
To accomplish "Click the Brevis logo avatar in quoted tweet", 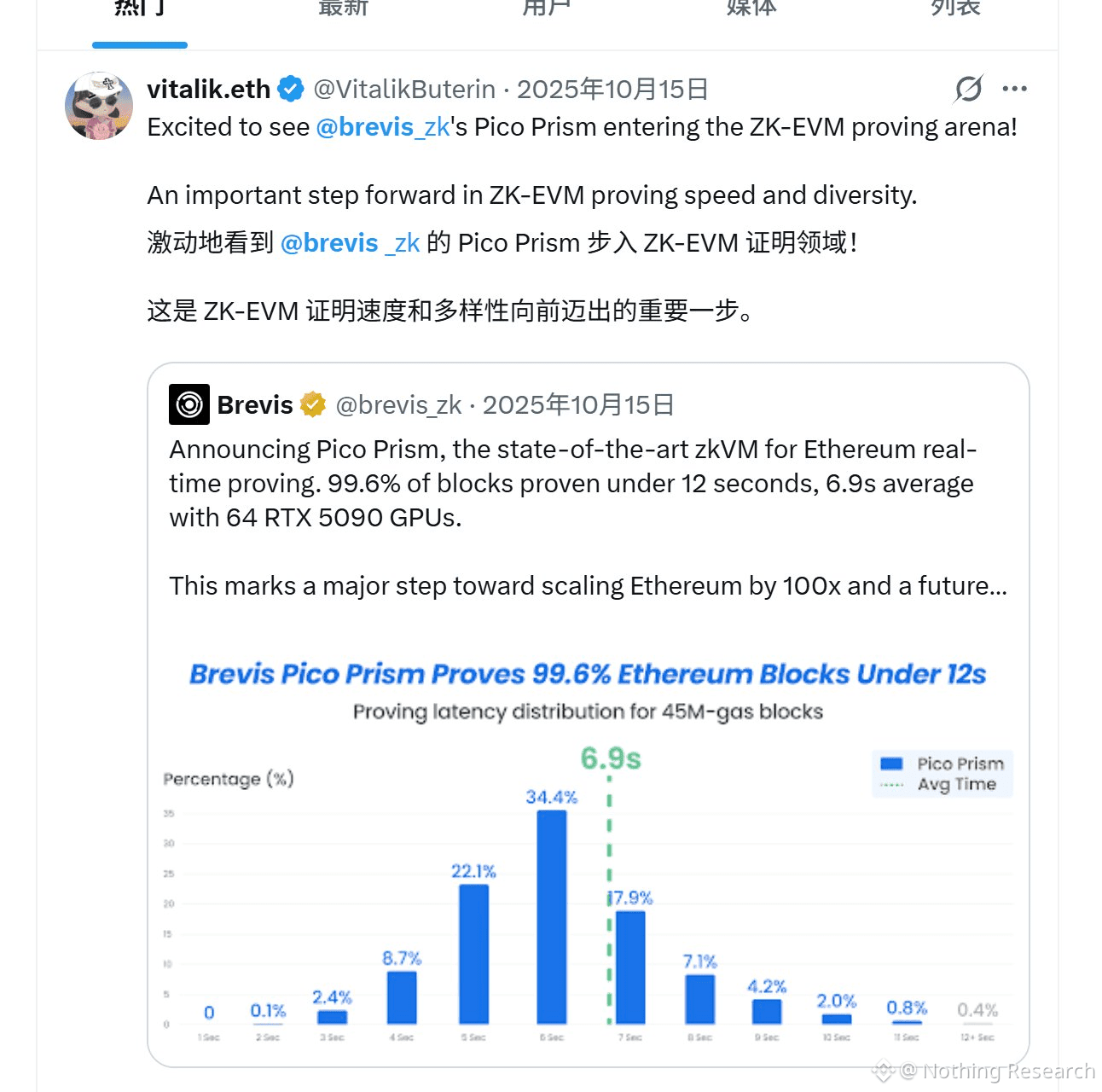I will pos(189,404).
